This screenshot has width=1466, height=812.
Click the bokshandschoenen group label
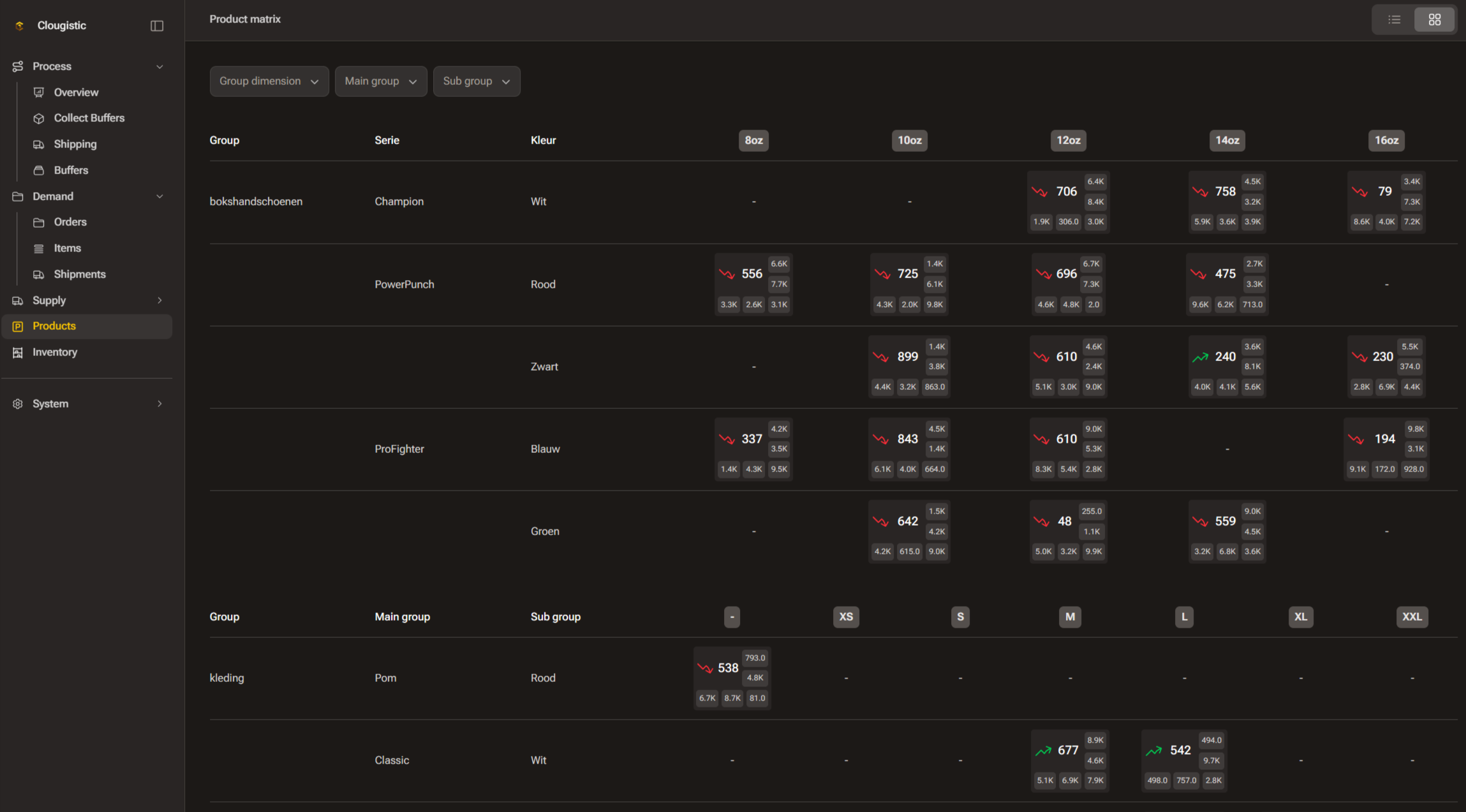256,202
